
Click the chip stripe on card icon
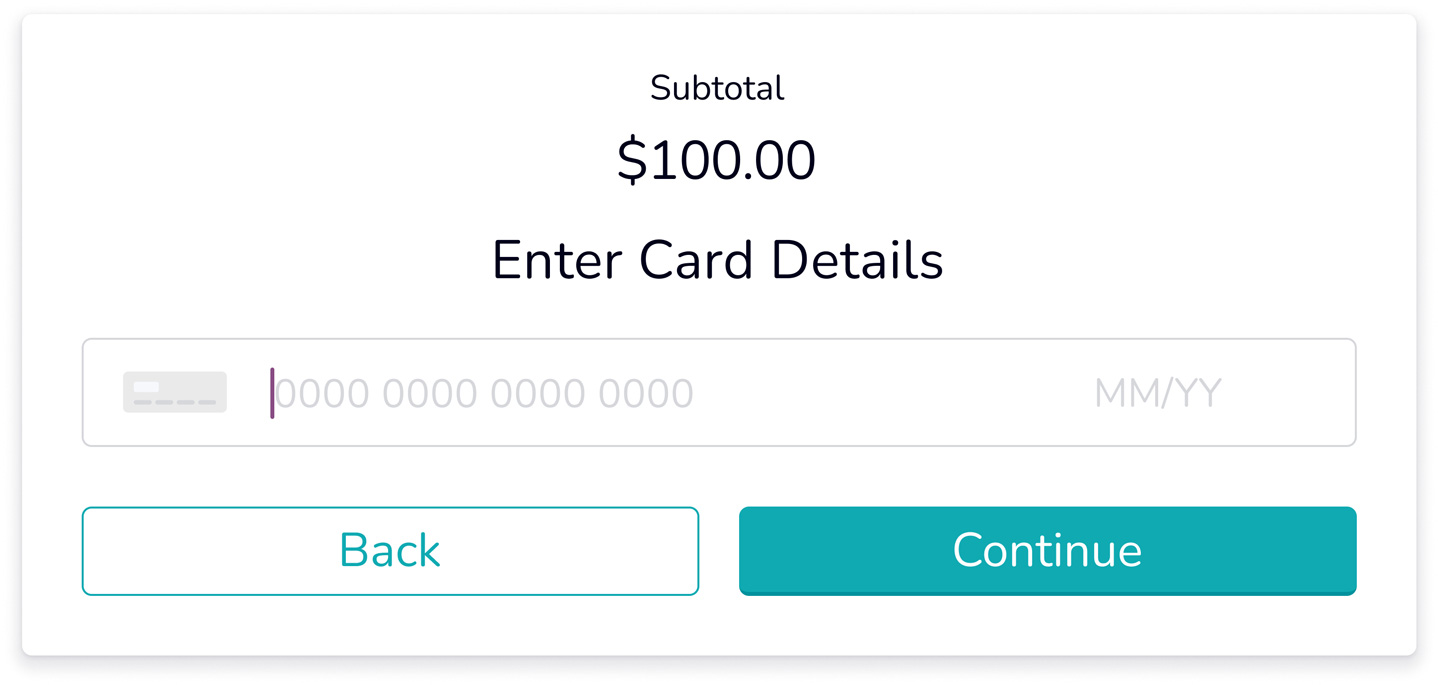click(146, 387)
